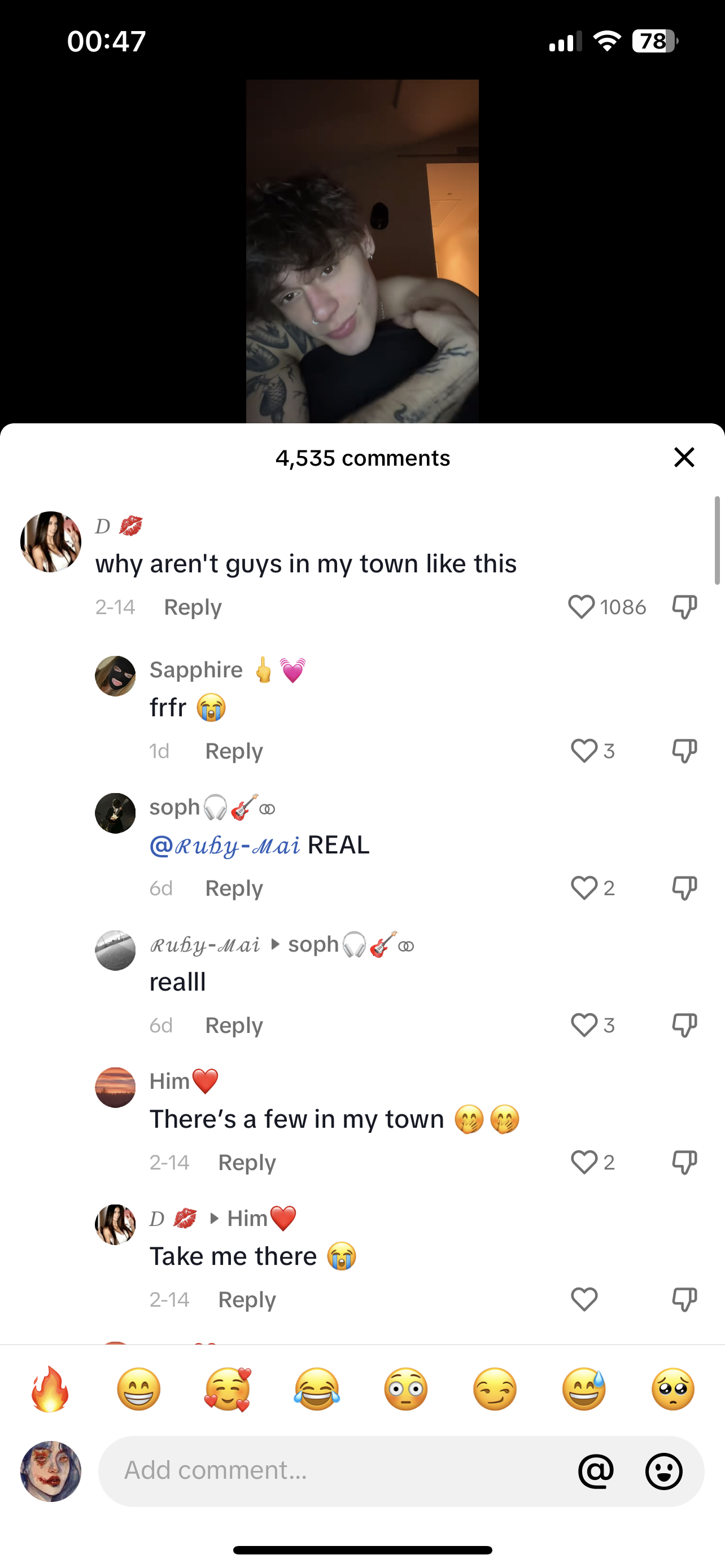
Task: Insert the pleading face emoji
Action: tap(672, 1390)
